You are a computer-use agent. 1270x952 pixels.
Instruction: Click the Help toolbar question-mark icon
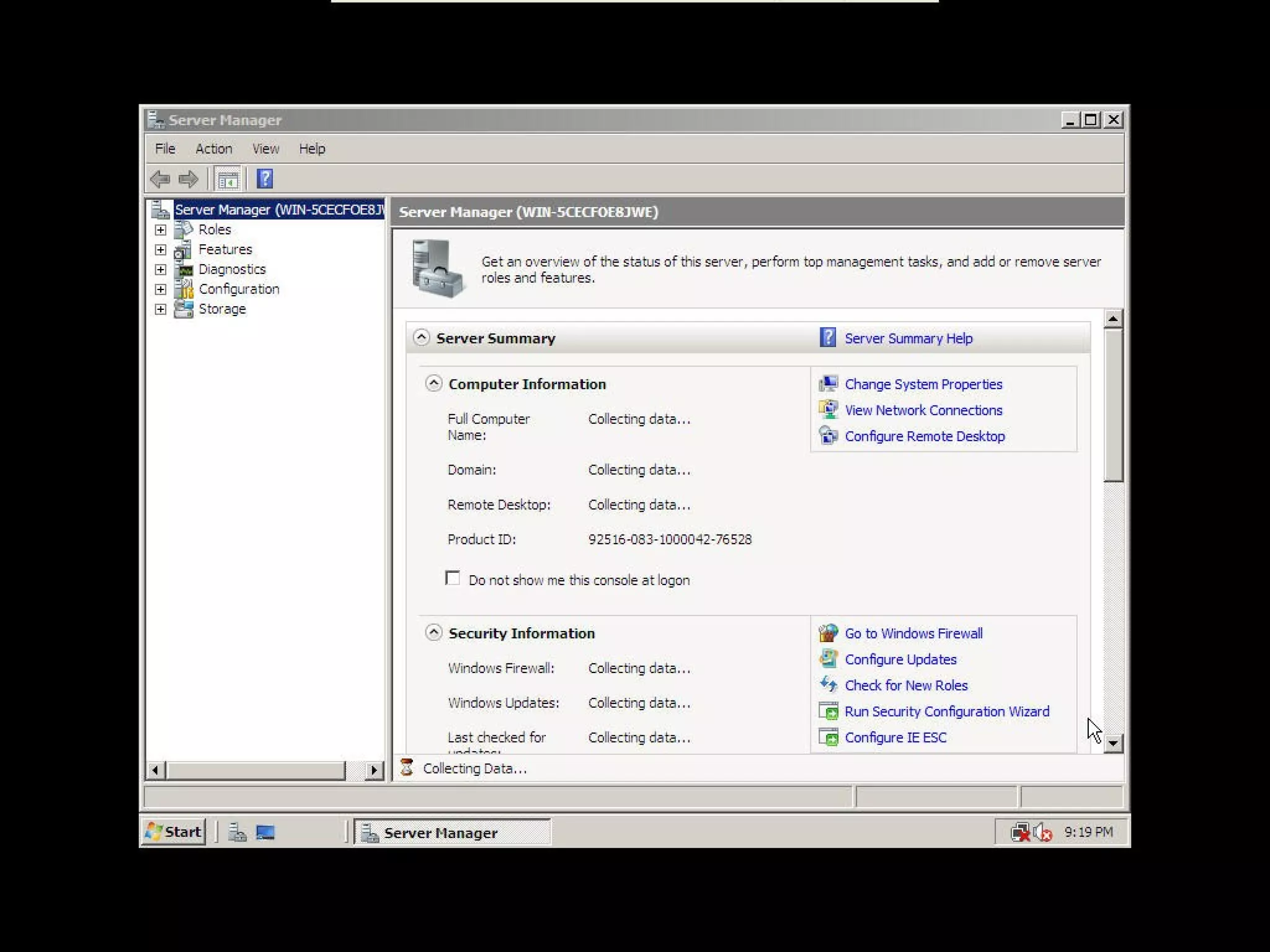265,179
